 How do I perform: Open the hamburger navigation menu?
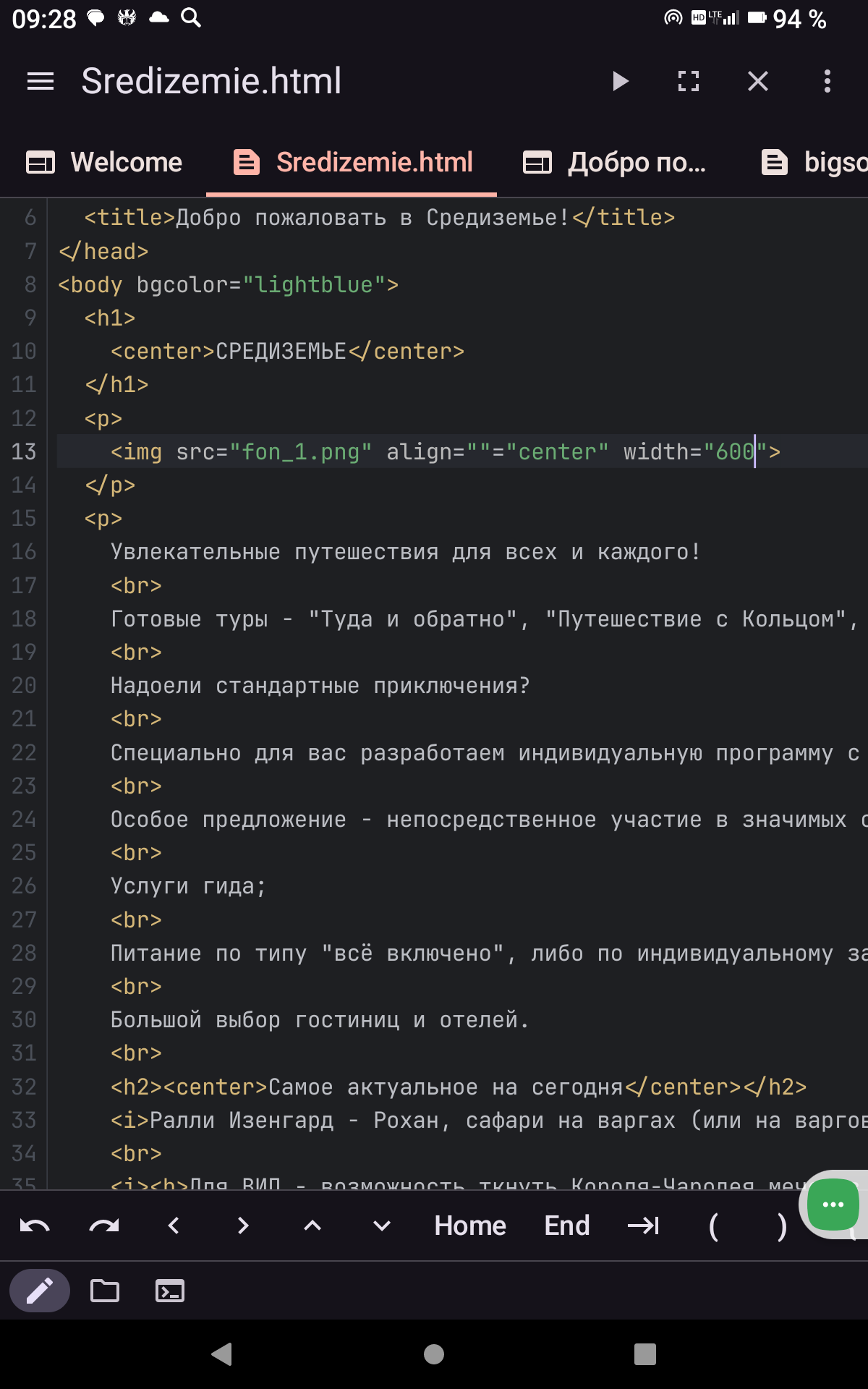pyautogui.click(x=41, y=81)
